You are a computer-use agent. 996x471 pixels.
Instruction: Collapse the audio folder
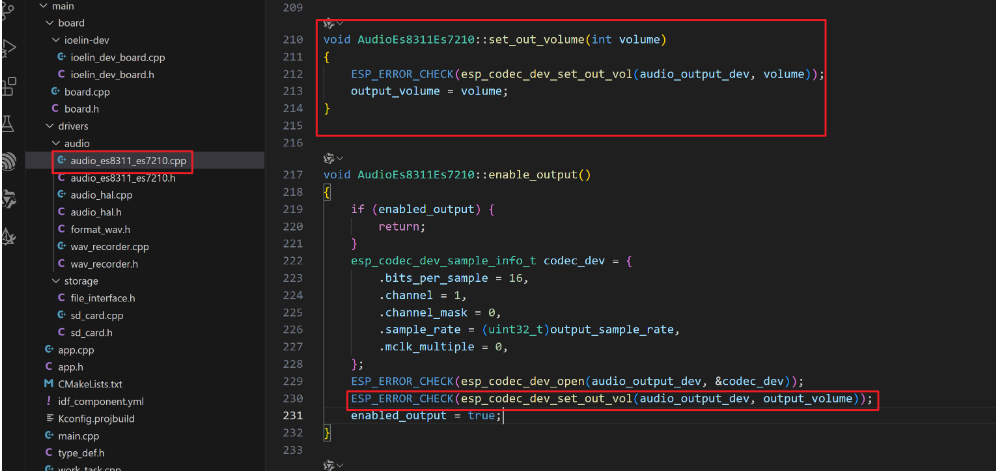[56, 144]
